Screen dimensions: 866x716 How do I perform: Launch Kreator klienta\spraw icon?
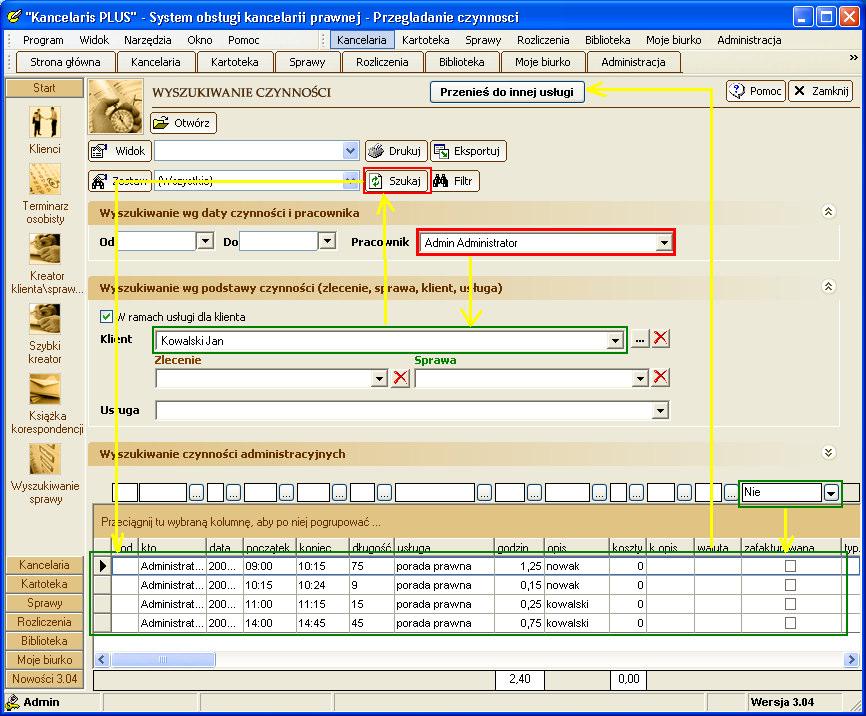(x=45, y=249)
